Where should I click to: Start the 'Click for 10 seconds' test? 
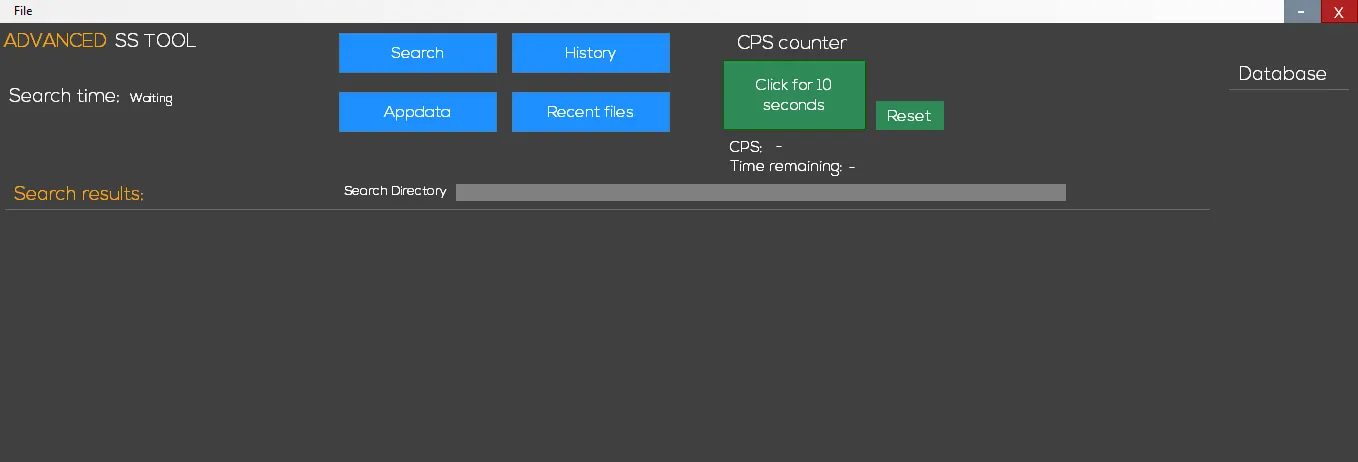pos(794,95)
